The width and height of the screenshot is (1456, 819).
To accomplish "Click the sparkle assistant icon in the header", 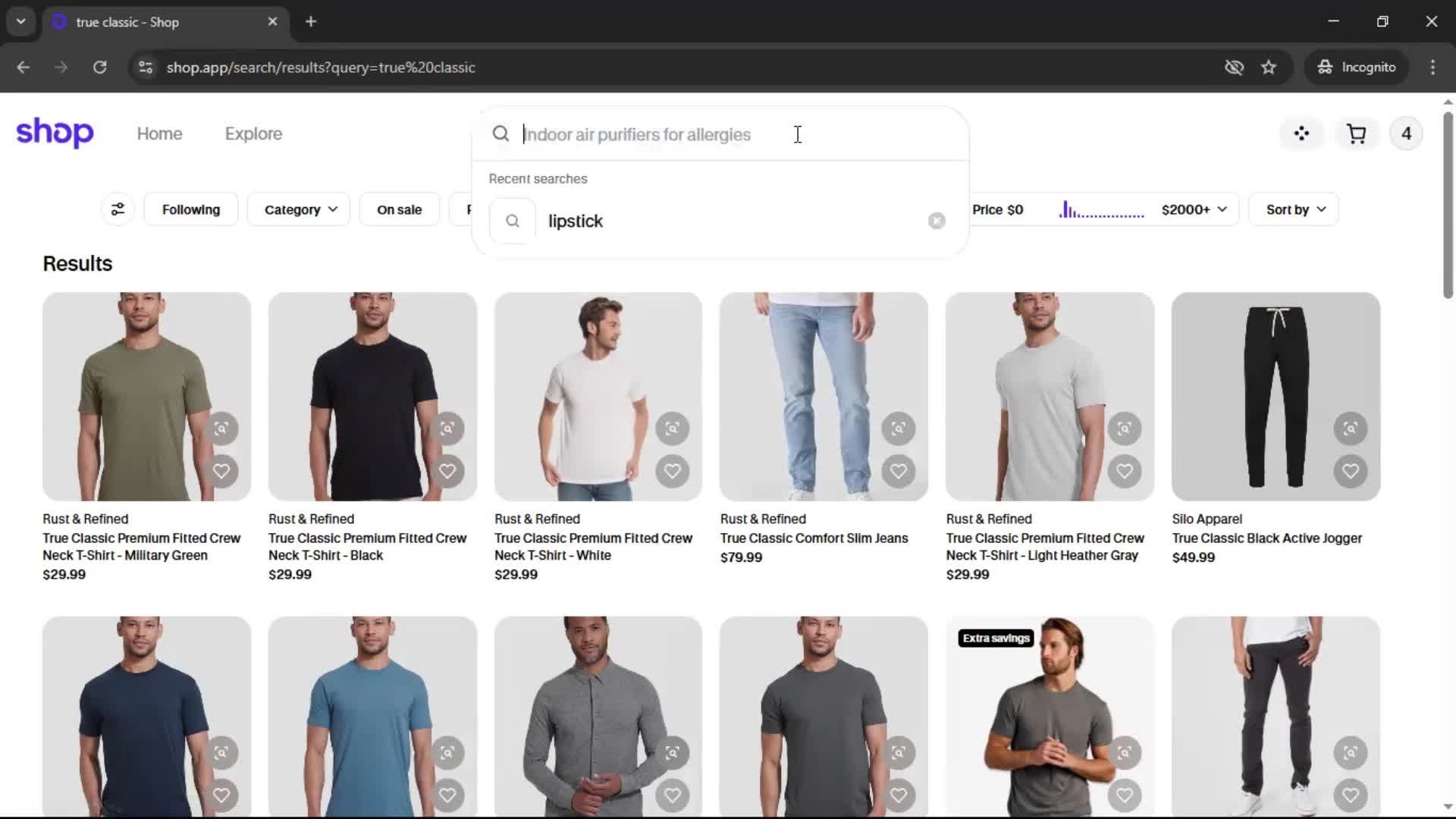I will [1301, 134].
